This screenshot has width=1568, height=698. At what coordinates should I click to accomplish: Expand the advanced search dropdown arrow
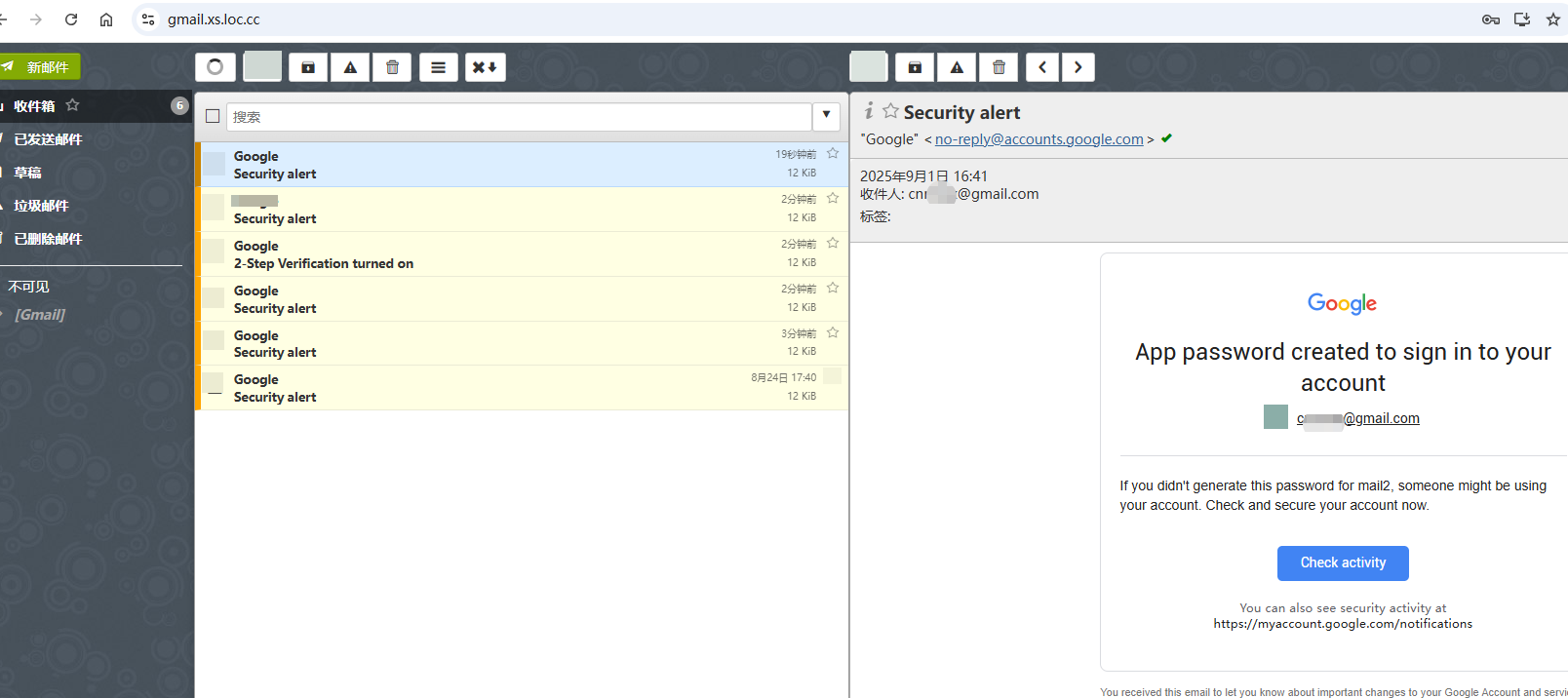[826, 116]
